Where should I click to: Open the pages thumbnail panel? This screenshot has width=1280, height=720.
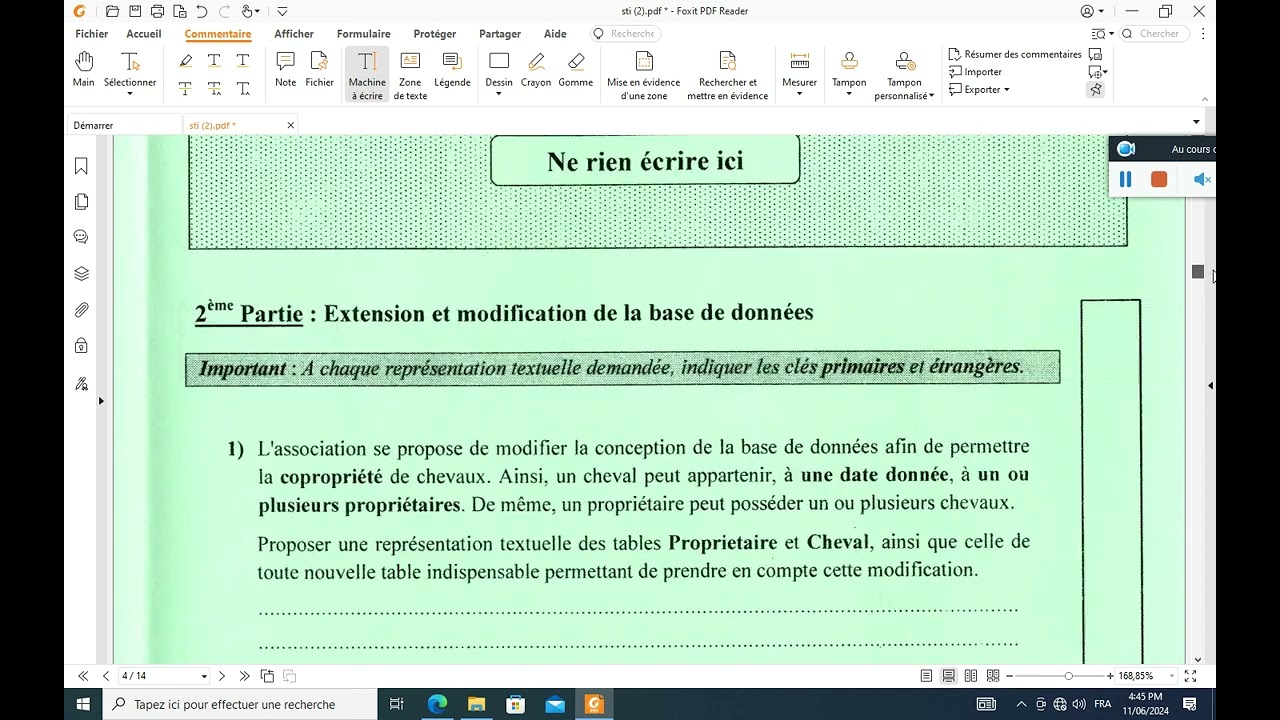[x=81, y=202]
